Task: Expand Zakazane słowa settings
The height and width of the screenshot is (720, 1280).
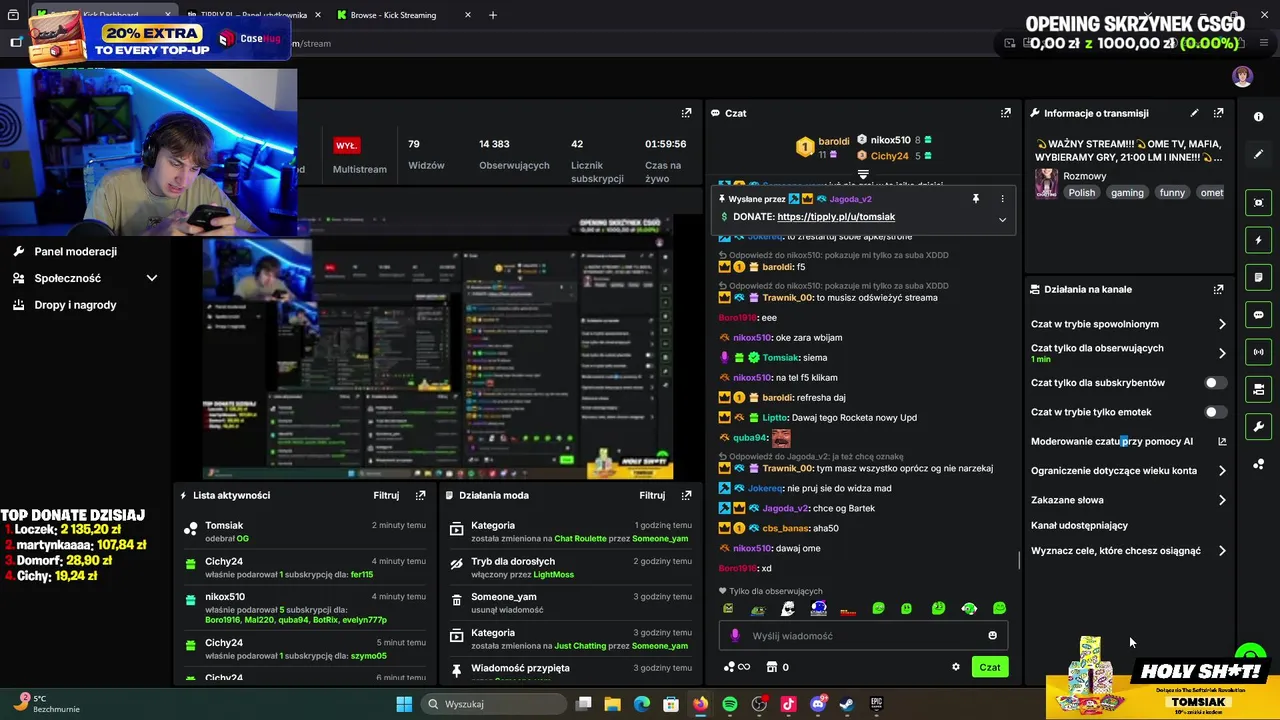Action: [x=1222, y=500]
